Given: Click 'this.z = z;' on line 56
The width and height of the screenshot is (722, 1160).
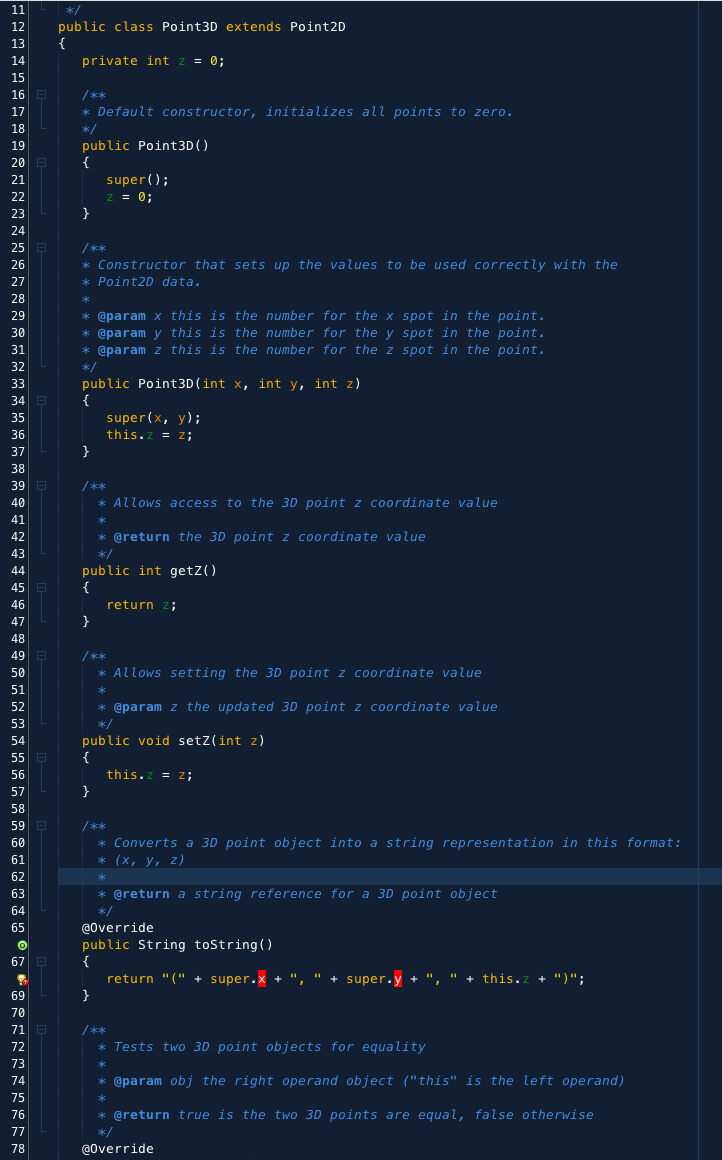Looking at the screenshot, I should tap(149, 775).
